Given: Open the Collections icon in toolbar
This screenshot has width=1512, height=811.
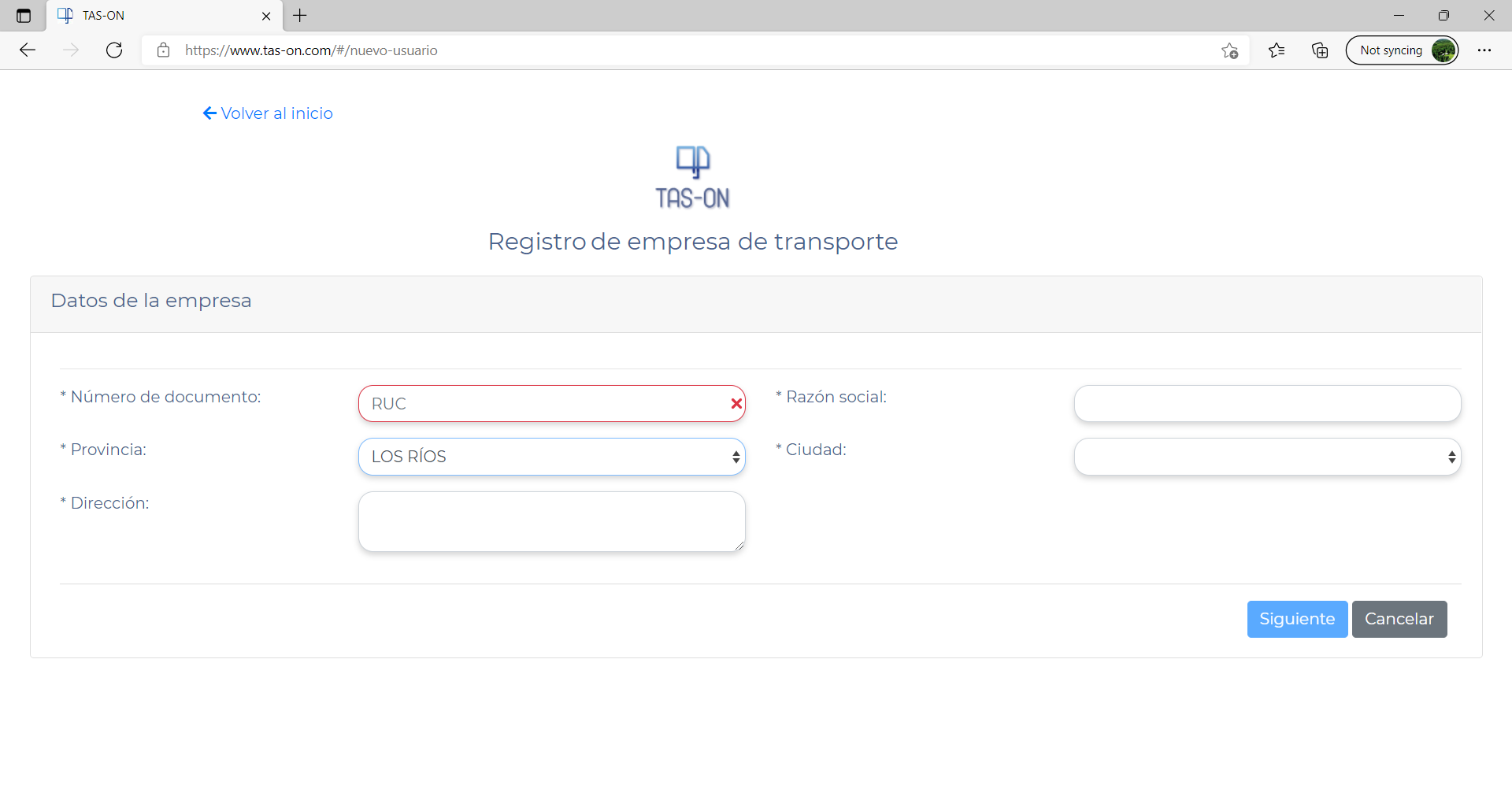Looking at the screenshot, I should tap(1320, 50).
